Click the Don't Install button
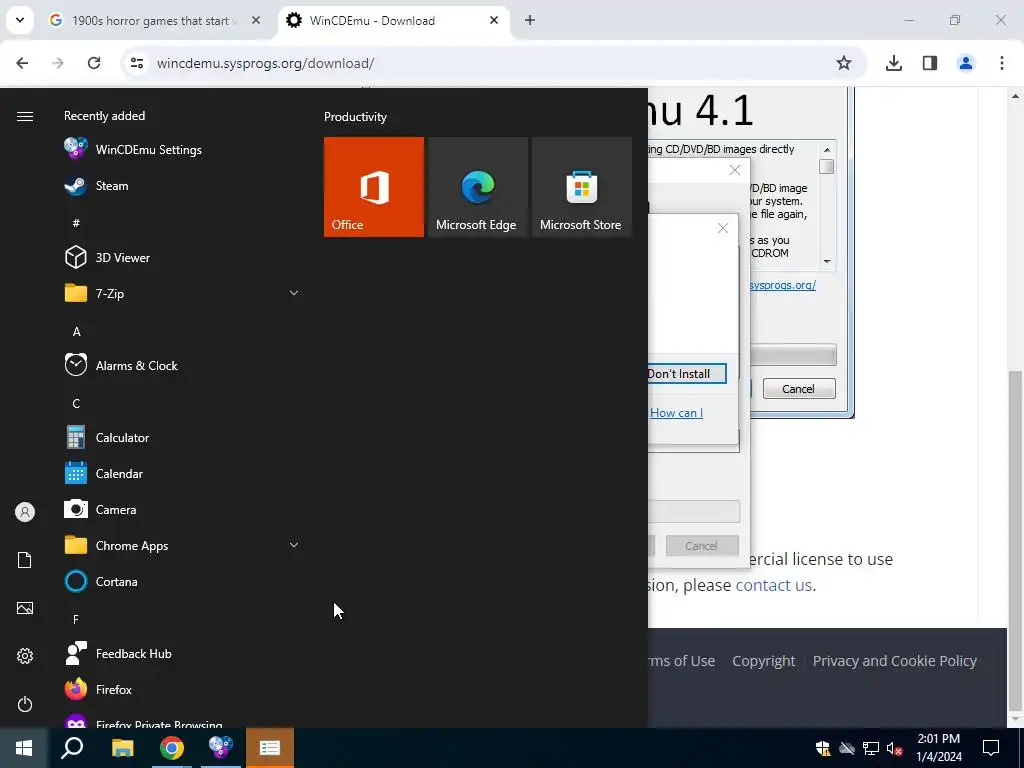Image resolution: width=1024 pixels, height=768 pixels. tap(686, 374)
